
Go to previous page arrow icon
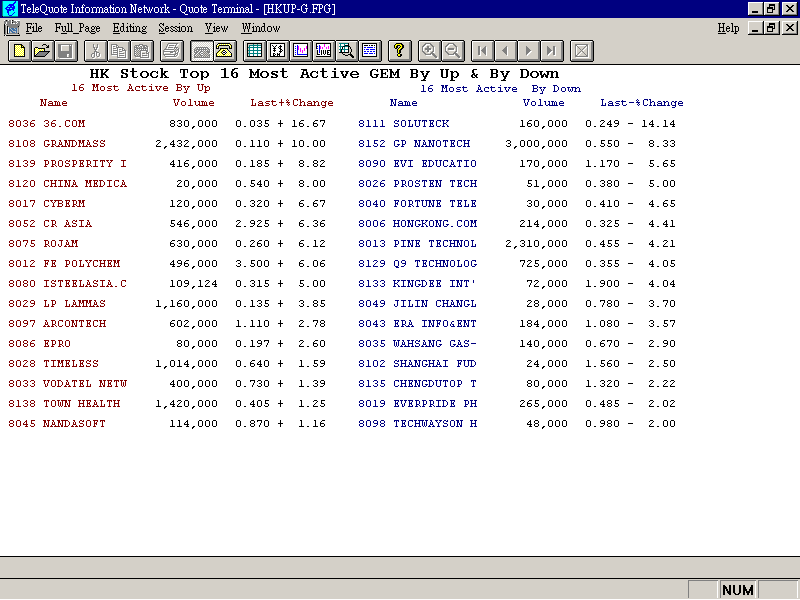tap(505, 51)
